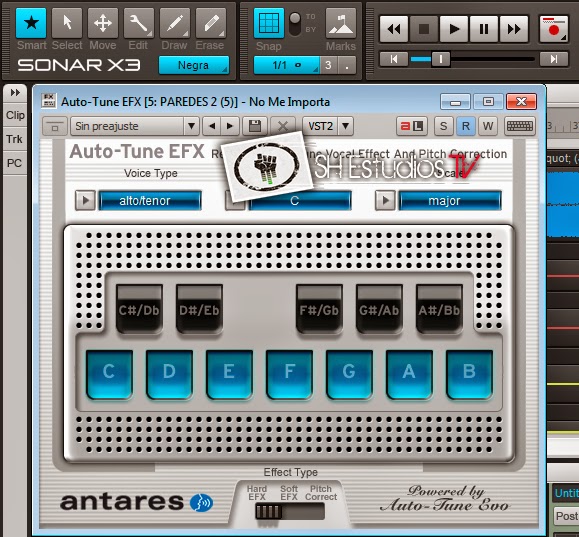The height and width of the screenshot is (537, 579).
Task: Delete preset with the X icon
Action: 283,126
